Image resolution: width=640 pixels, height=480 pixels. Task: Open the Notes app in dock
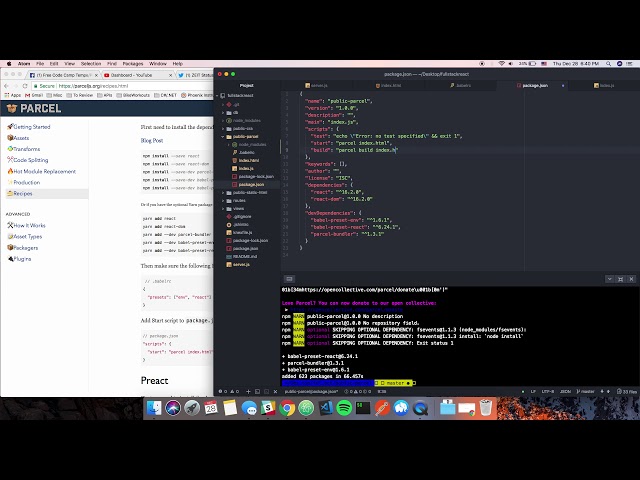point(230,408)
